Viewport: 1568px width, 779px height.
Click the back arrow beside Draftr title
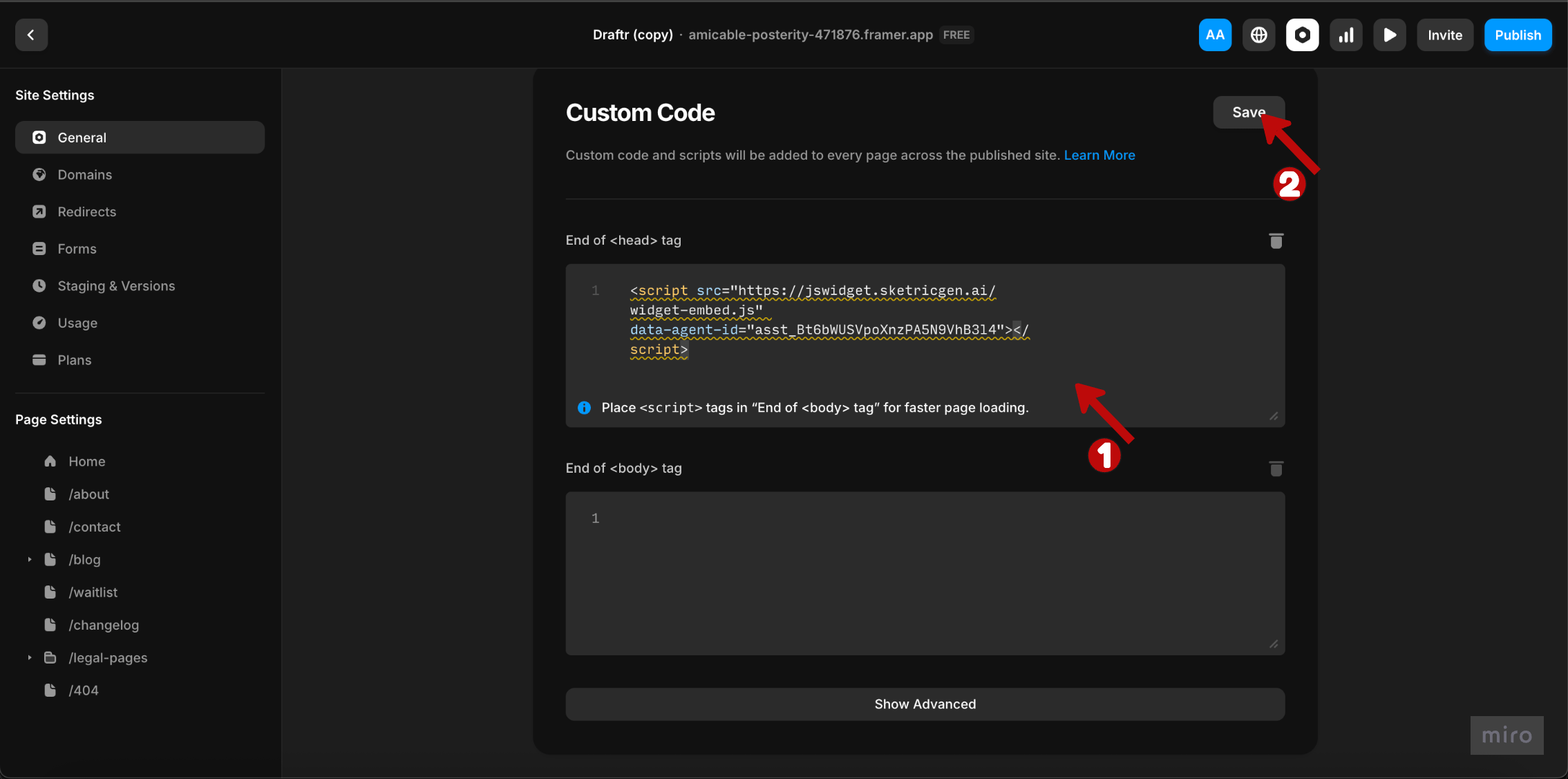click(x=31, y=35)
